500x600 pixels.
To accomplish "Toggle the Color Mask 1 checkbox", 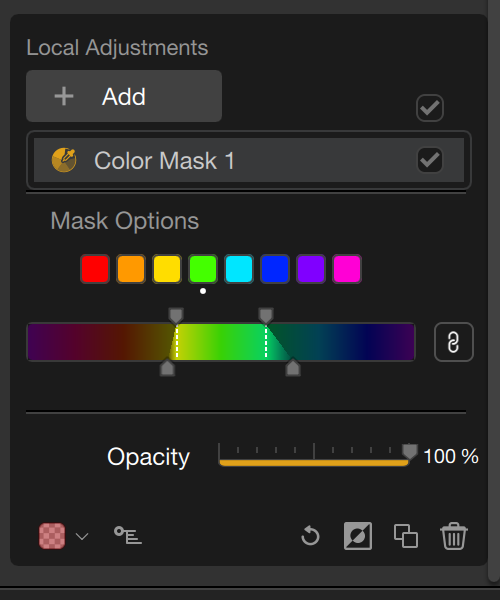I will (430, 160).
